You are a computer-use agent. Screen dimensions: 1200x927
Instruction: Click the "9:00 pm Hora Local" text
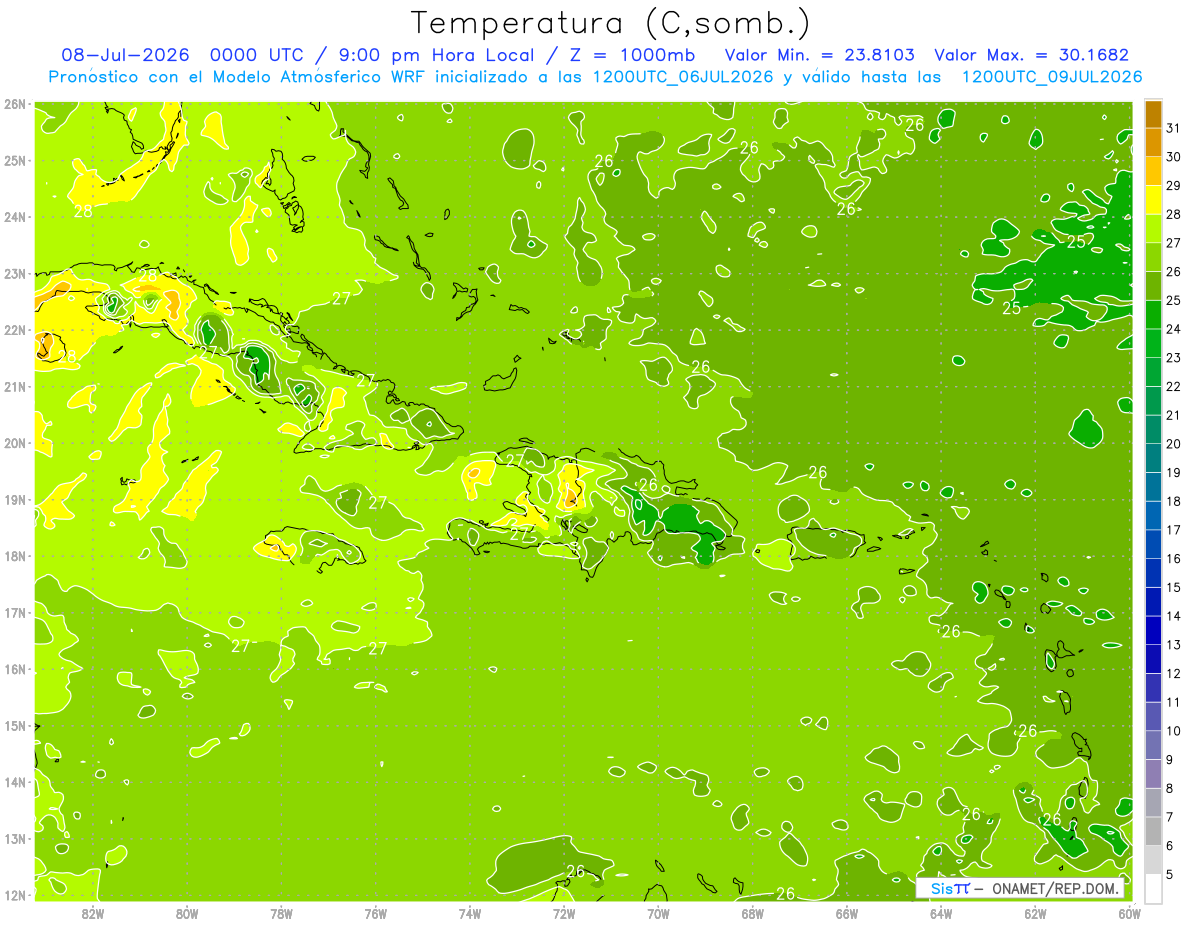point(435,56)
